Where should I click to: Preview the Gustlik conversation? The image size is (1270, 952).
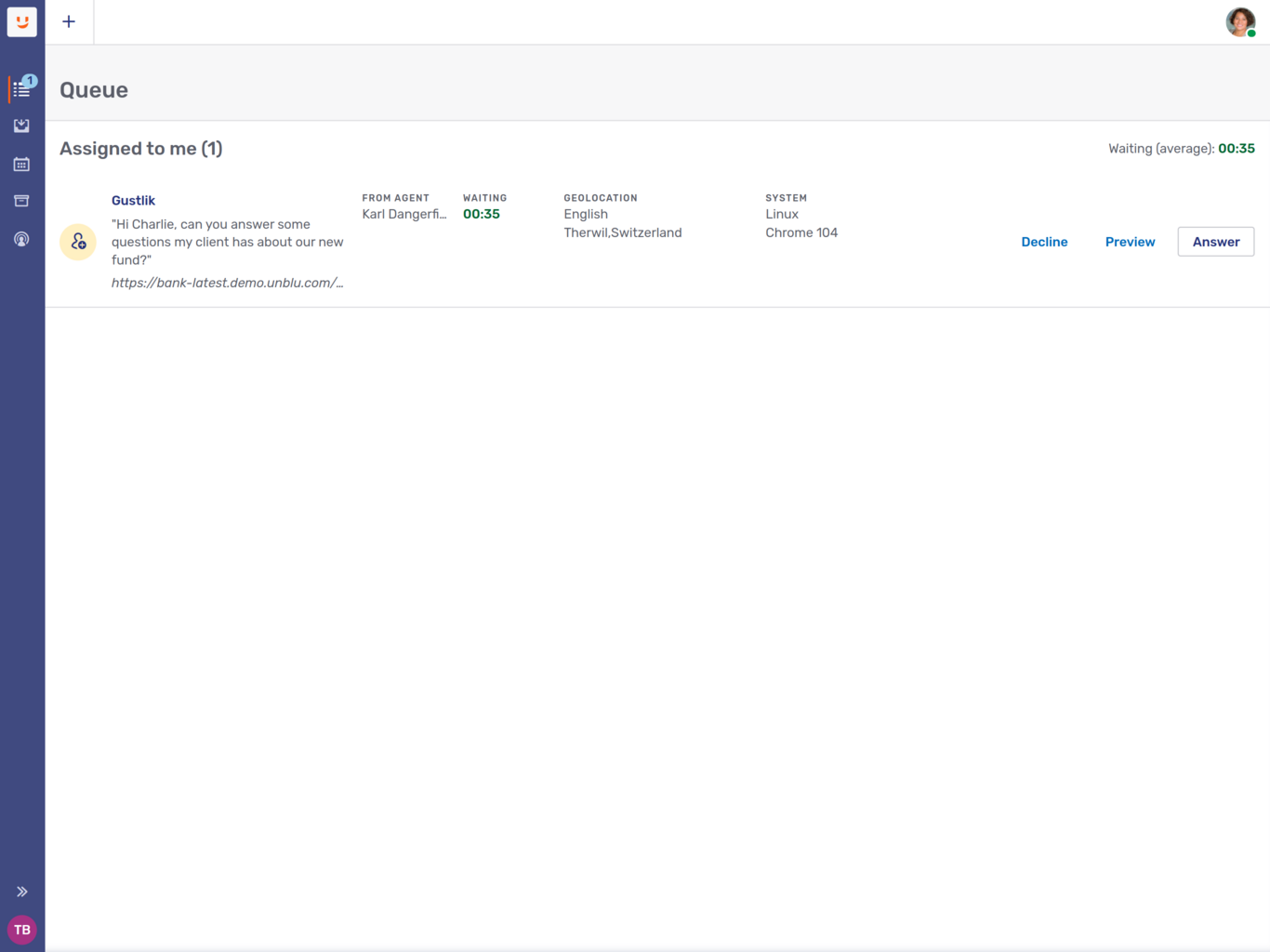pos(1130,242)
